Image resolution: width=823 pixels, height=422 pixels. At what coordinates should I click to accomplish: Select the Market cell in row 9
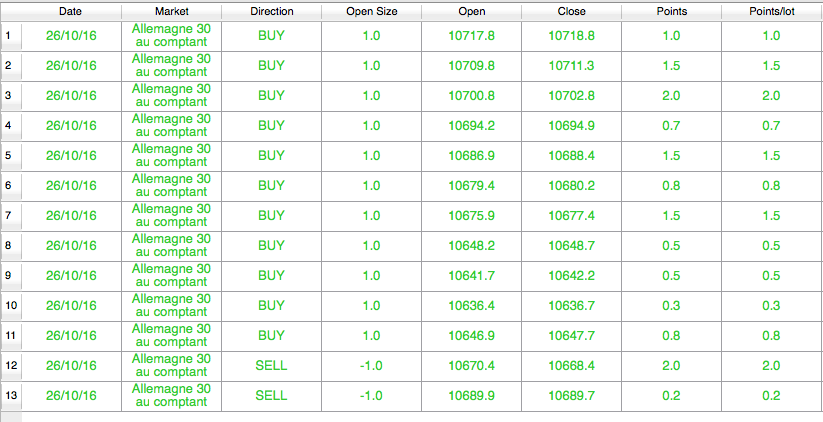pyautogui.click(x=171, y=276)
